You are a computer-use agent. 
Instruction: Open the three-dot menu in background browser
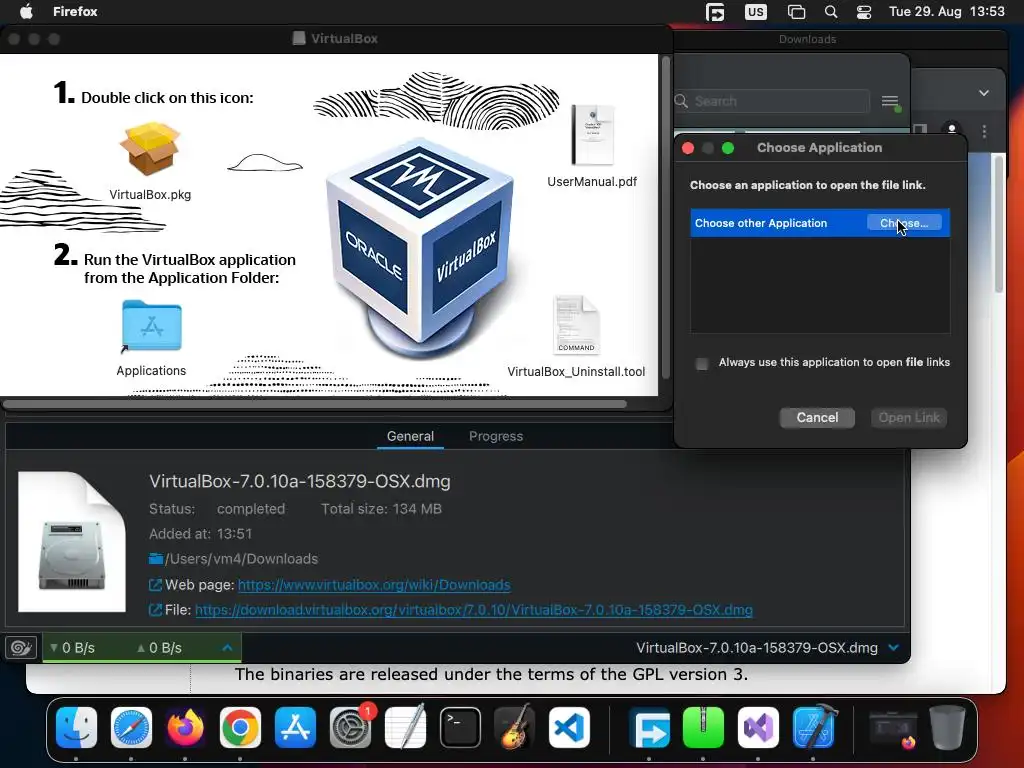point(984,131)
